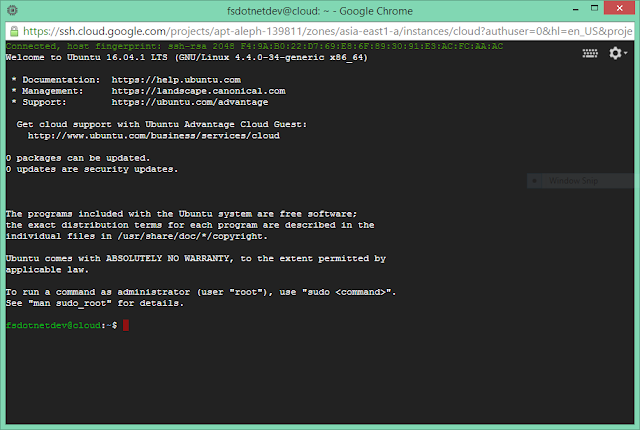
Task: Click the 'applicable law.' text
Action: click(x=47, y=270)
